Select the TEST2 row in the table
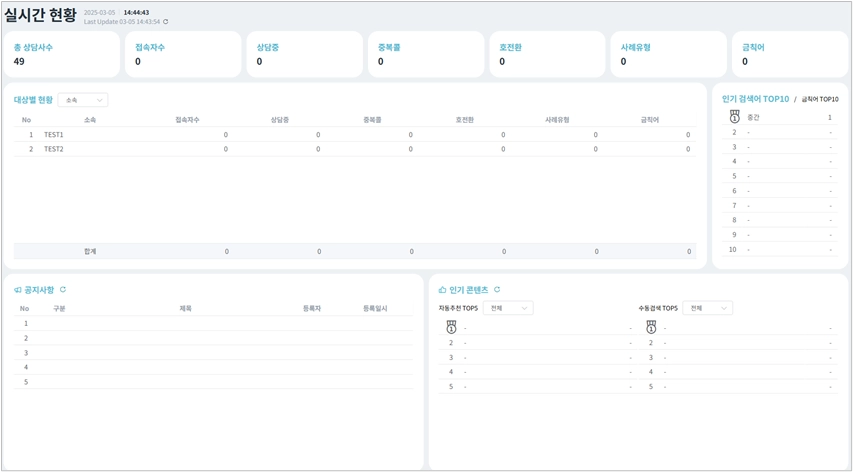853x472 pixels. click(355, 149)
